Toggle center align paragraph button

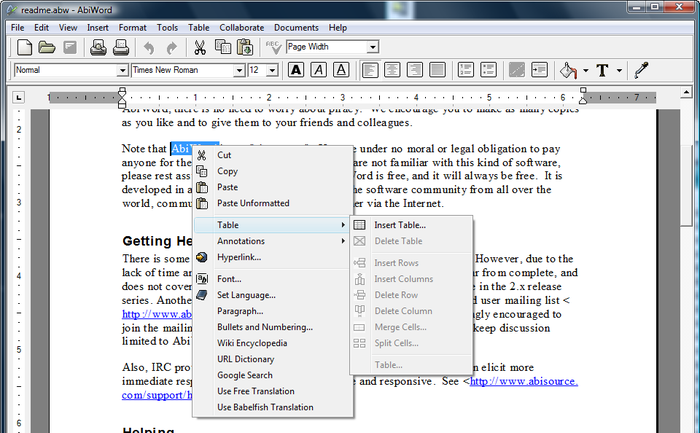pos(392,70)
